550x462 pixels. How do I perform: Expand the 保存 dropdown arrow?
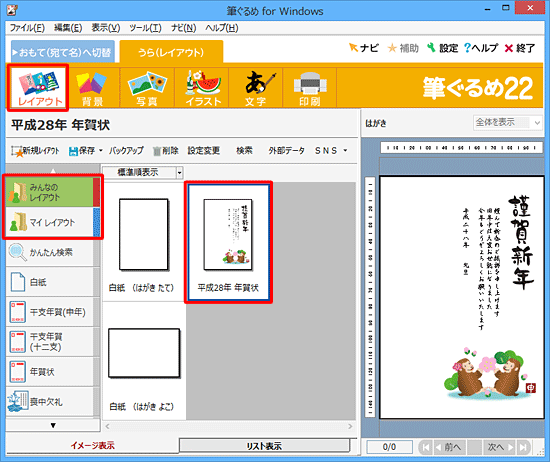coord(101,151)
